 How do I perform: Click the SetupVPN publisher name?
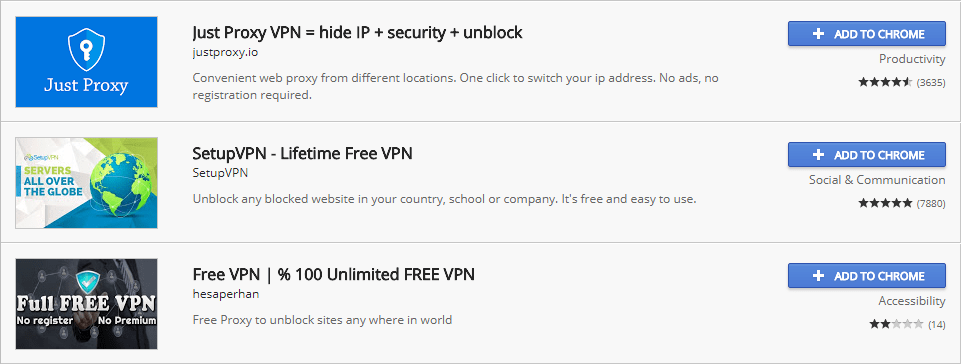click(x=220, y=173)
